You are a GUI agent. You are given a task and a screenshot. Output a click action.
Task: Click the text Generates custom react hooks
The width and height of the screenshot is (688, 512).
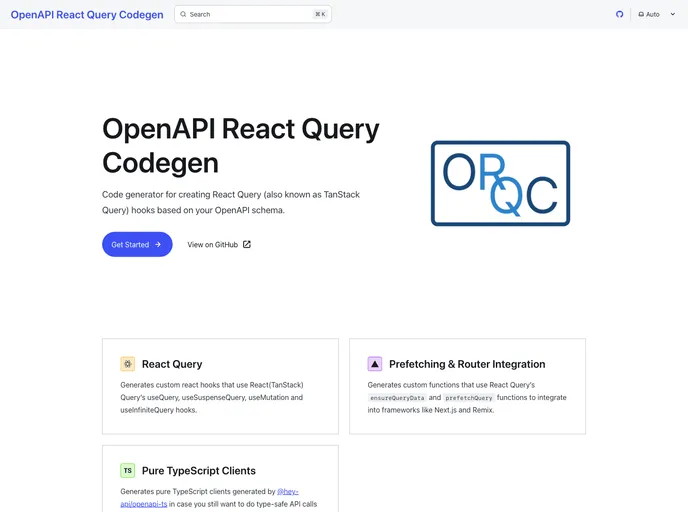coord(211,397)
